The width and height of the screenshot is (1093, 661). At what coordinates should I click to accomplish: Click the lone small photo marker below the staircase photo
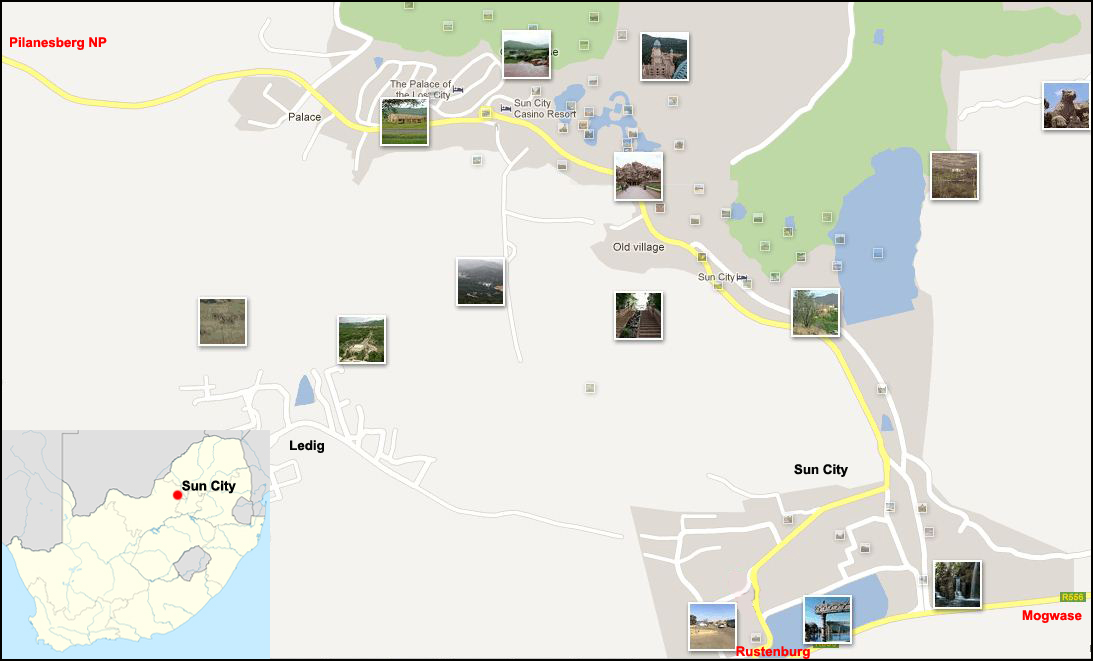coord(590,388)
